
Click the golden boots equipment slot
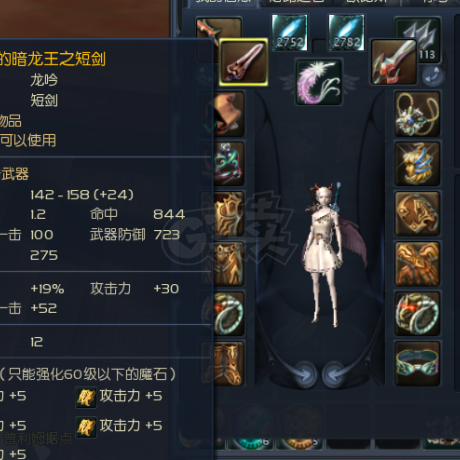pos(229,363)
